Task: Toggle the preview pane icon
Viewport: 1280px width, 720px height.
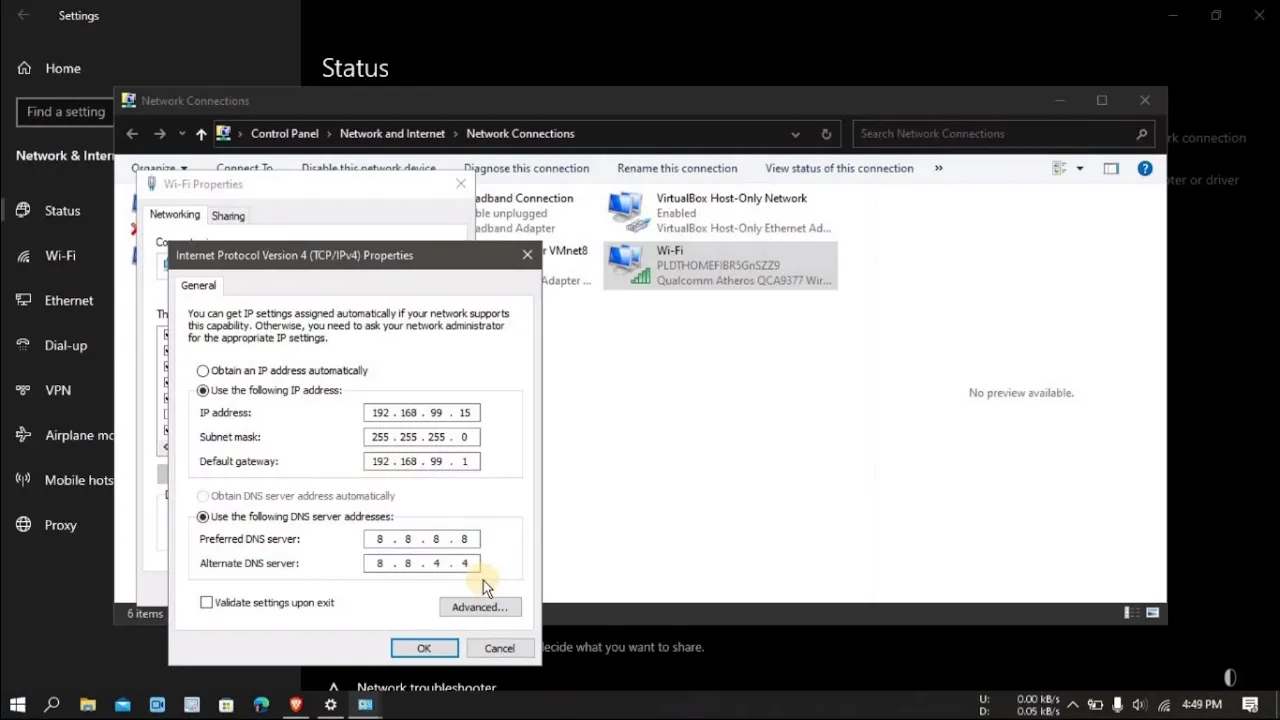Action: point(1111,168)
